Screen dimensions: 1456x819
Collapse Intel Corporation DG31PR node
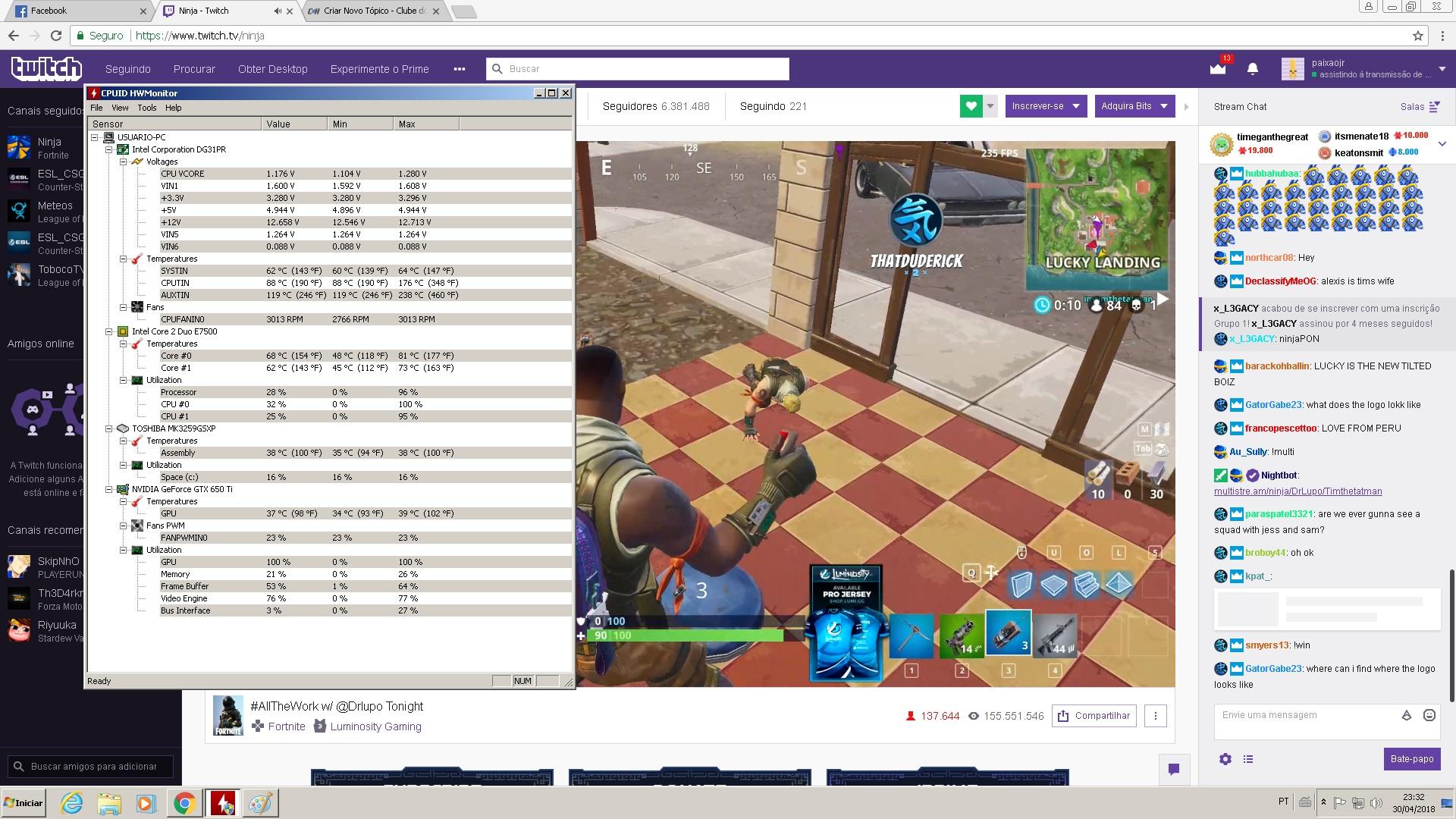[109, 149]
